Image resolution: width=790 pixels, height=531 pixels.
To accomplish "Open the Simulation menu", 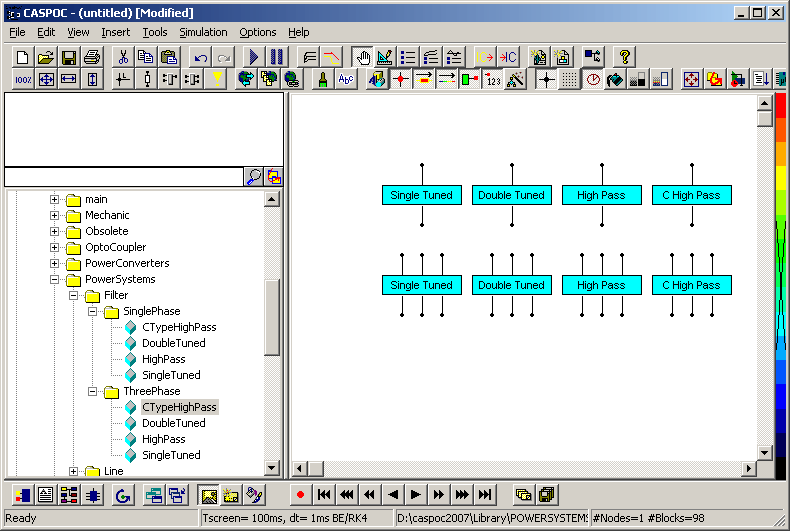I will (x=203, y=32).
